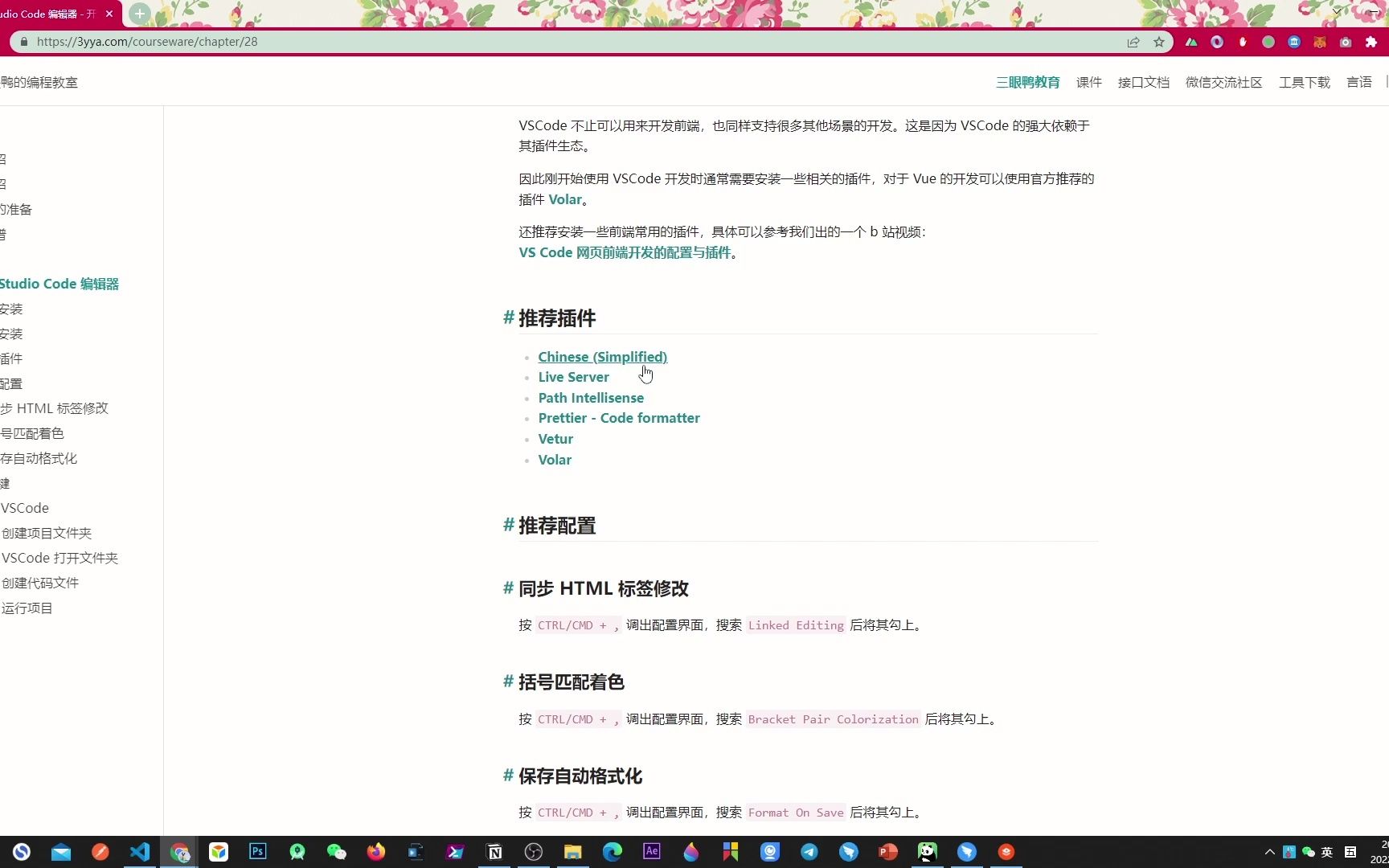Open the 接口文档 nav item
Image resolution: width=1389 pixels, height=868 pixels.
[x=1143, y=82]
